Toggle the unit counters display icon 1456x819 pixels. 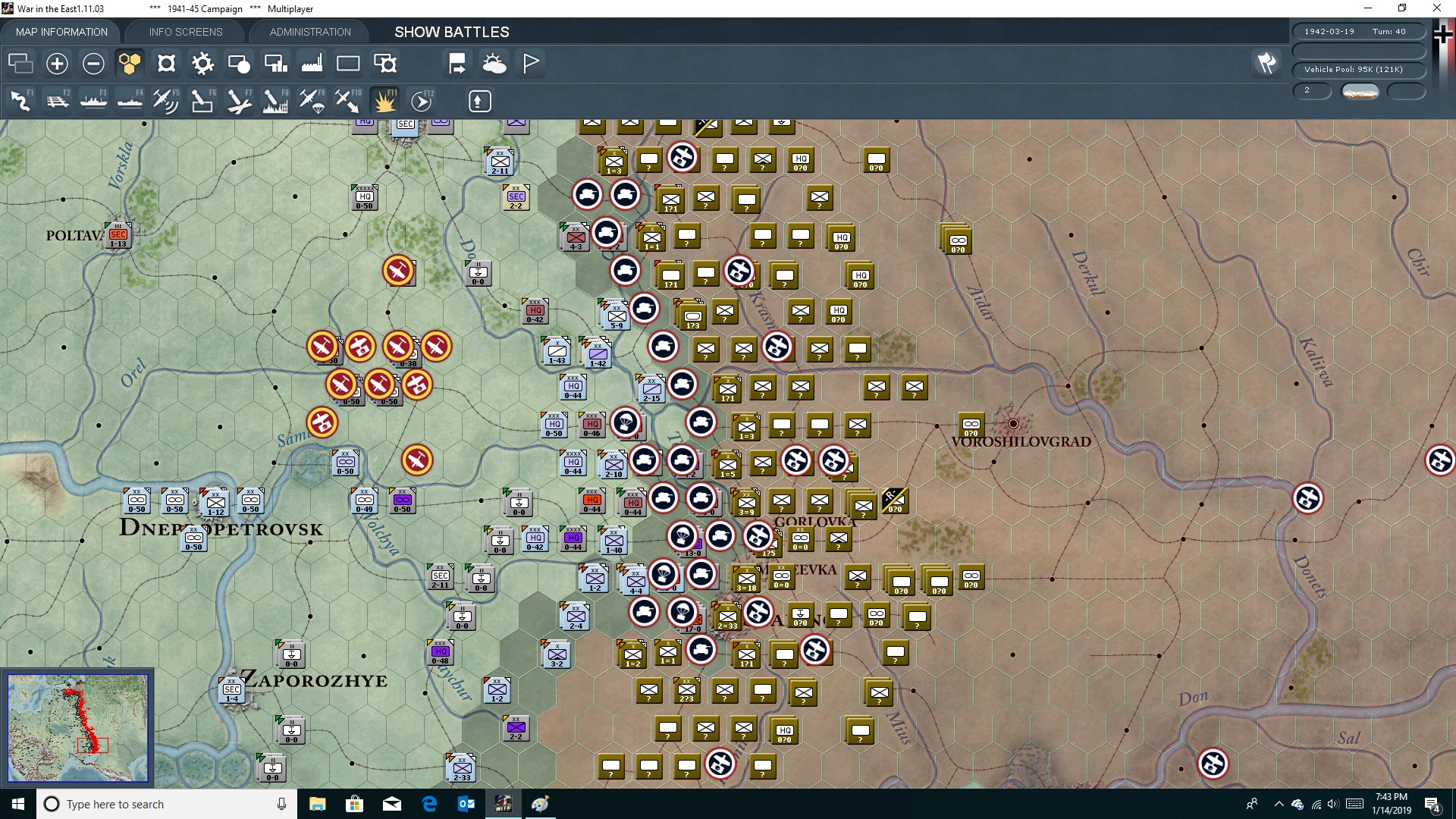pos(239,64)
